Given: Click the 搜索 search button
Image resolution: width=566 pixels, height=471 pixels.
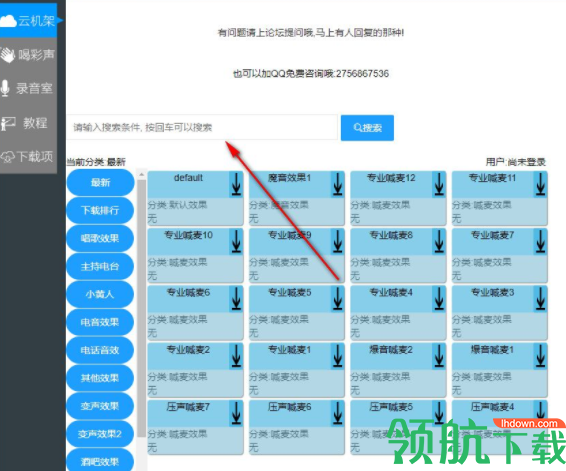Looking at the screenshot, I should pyautogui.click(x=367, y=128).
